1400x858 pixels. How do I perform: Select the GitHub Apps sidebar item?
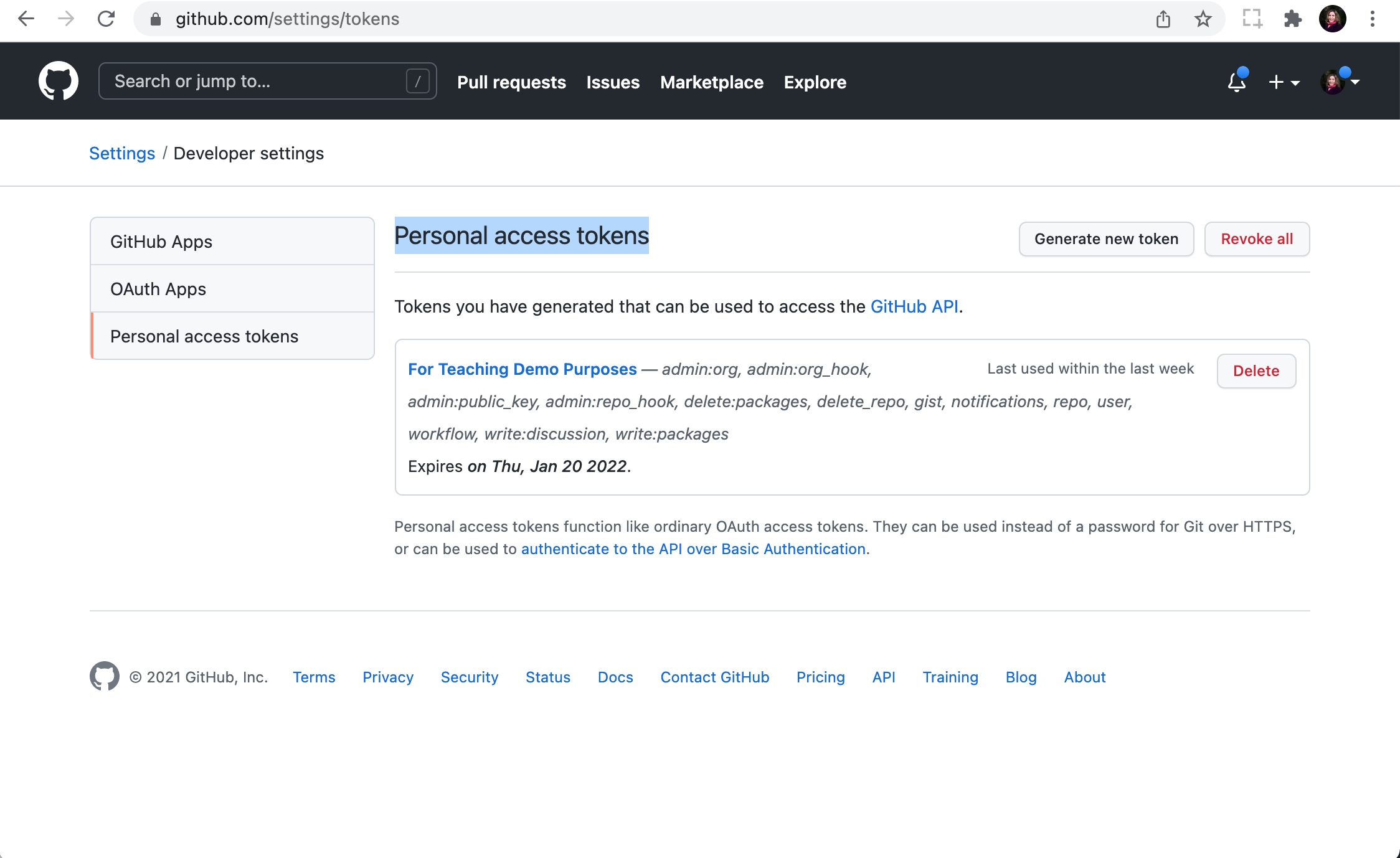click(x=161, y=242)
